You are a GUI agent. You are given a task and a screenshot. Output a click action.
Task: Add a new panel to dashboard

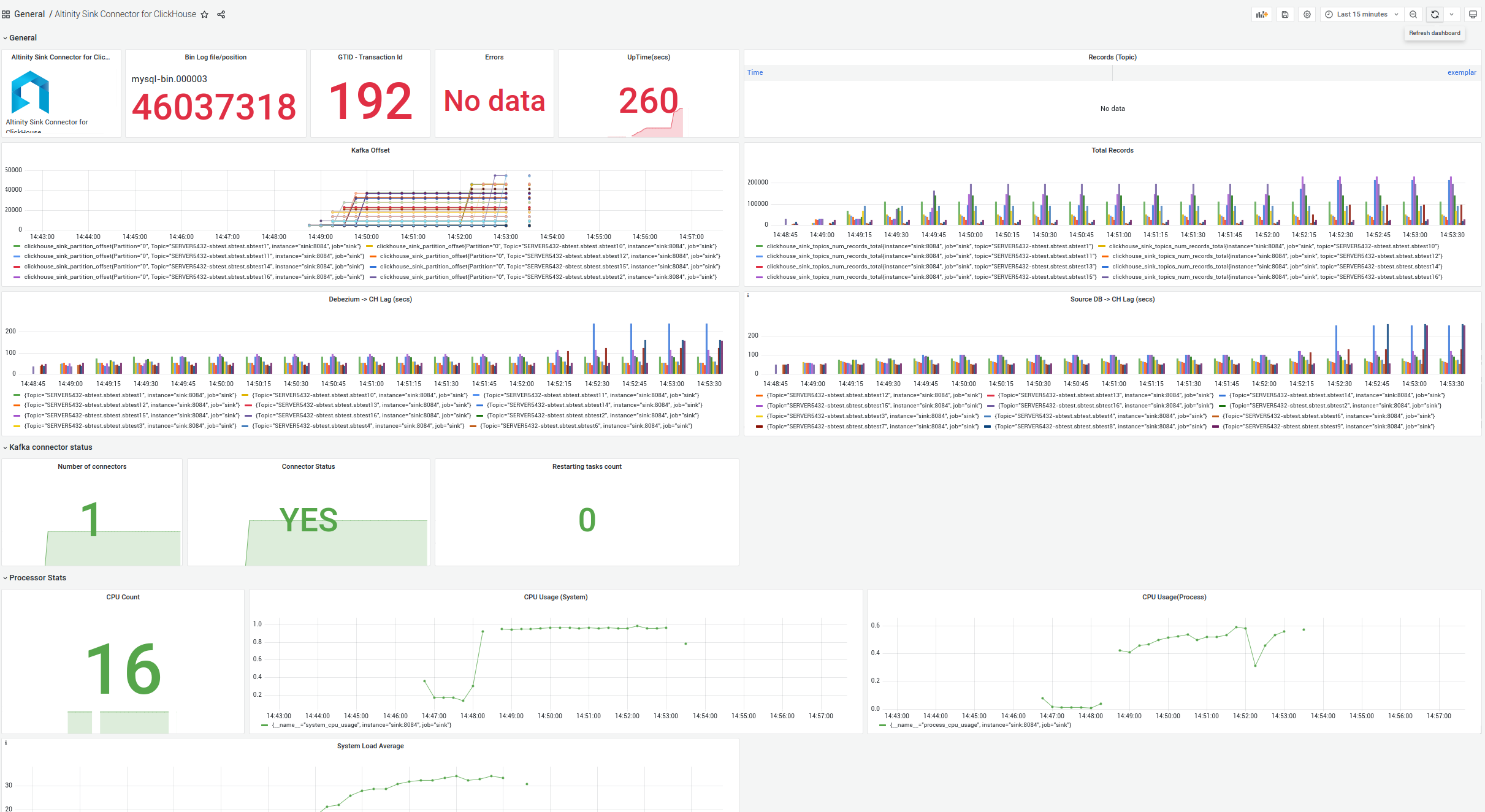(x=1262, y=14)
